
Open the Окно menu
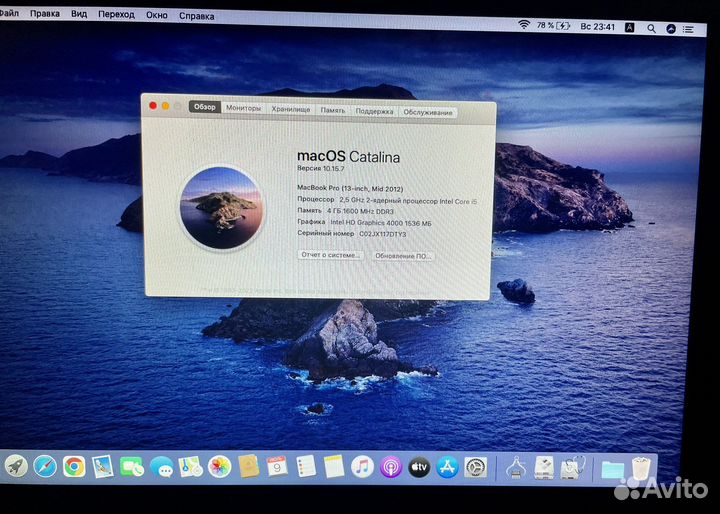click(156, 15)
